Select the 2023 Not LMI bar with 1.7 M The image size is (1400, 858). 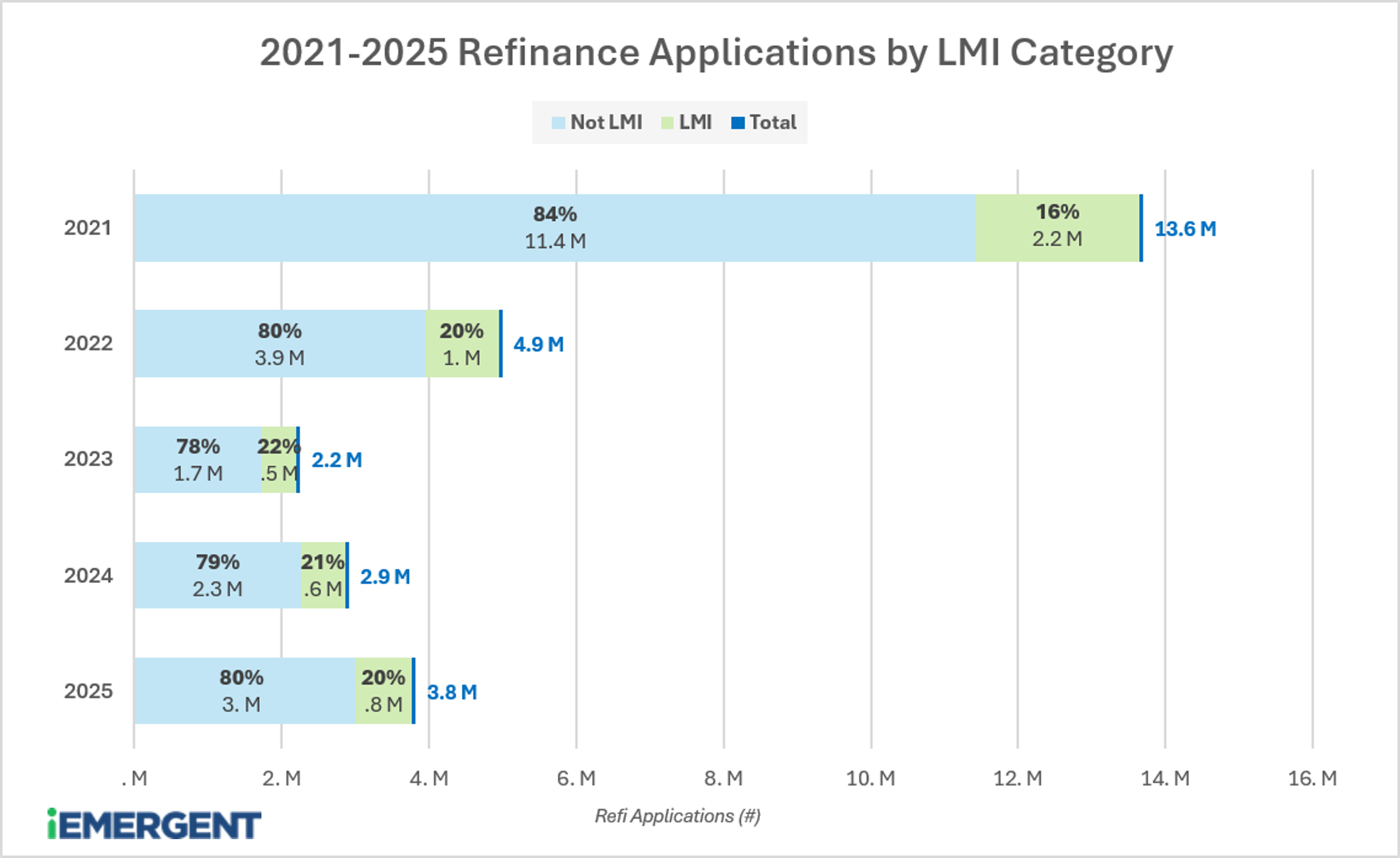pyautogui.click(x=198, y=460)
